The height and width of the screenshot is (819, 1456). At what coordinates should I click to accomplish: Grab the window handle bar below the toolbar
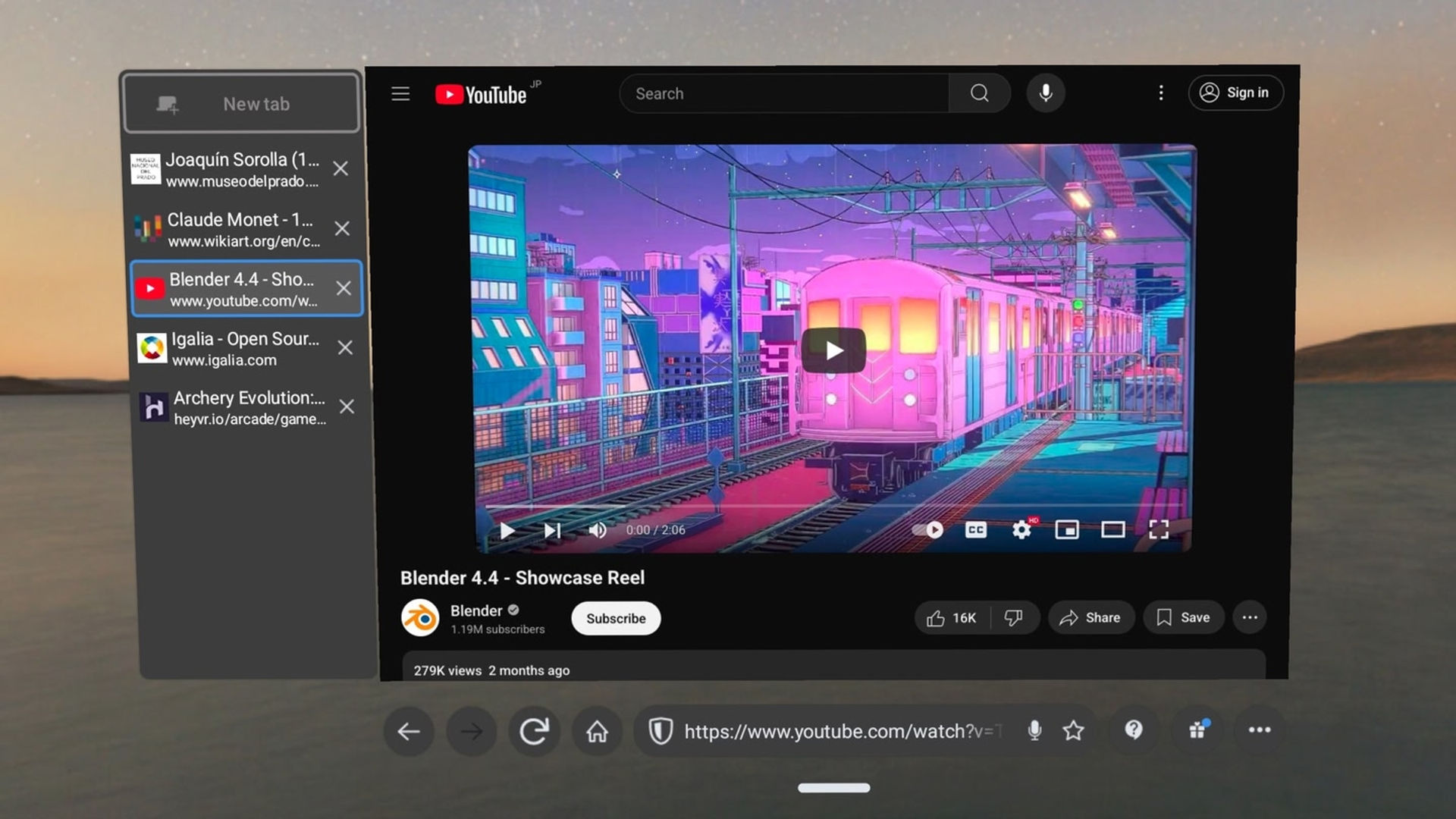coord(833,788)
